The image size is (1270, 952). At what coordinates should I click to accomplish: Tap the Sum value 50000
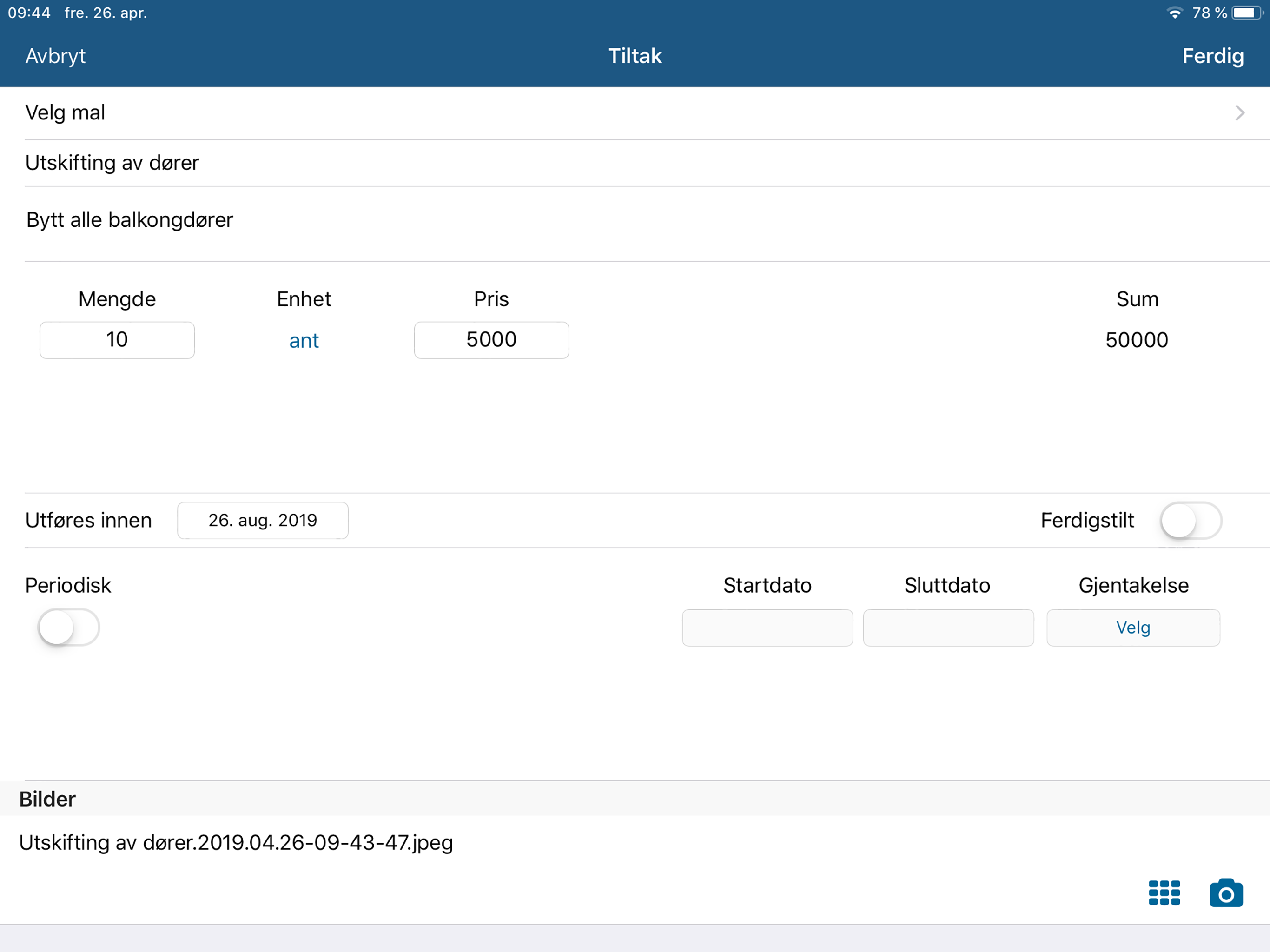pos(1137,340)
